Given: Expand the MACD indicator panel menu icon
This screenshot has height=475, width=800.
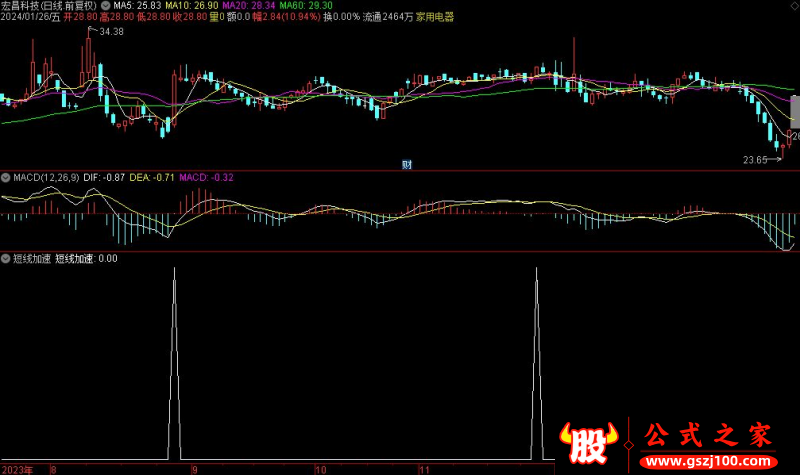Looking at the screenshot, I should tap(6, 178).
